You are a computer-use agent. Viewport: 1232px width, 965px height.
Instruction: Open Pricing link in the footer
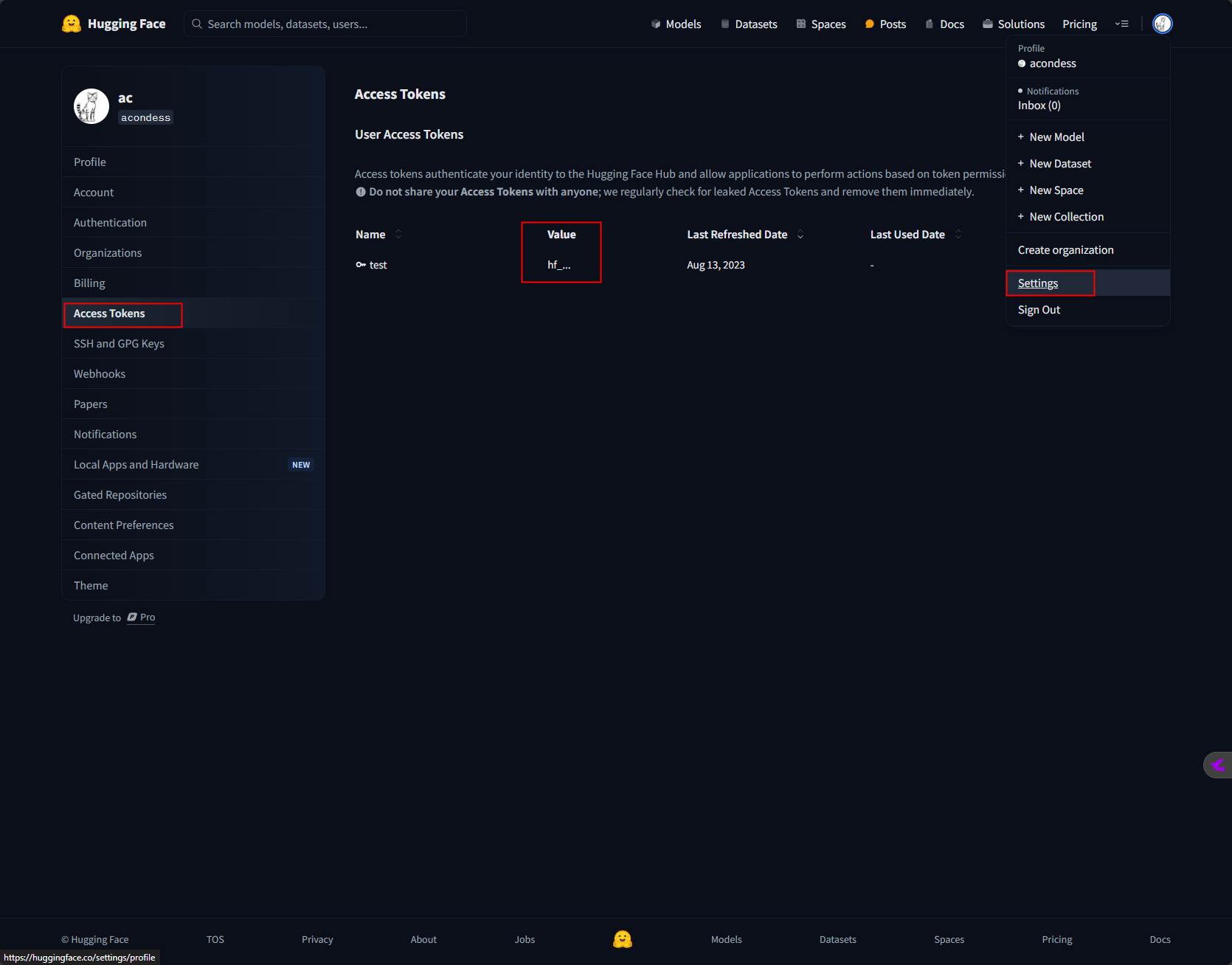tap(1056, 939)
